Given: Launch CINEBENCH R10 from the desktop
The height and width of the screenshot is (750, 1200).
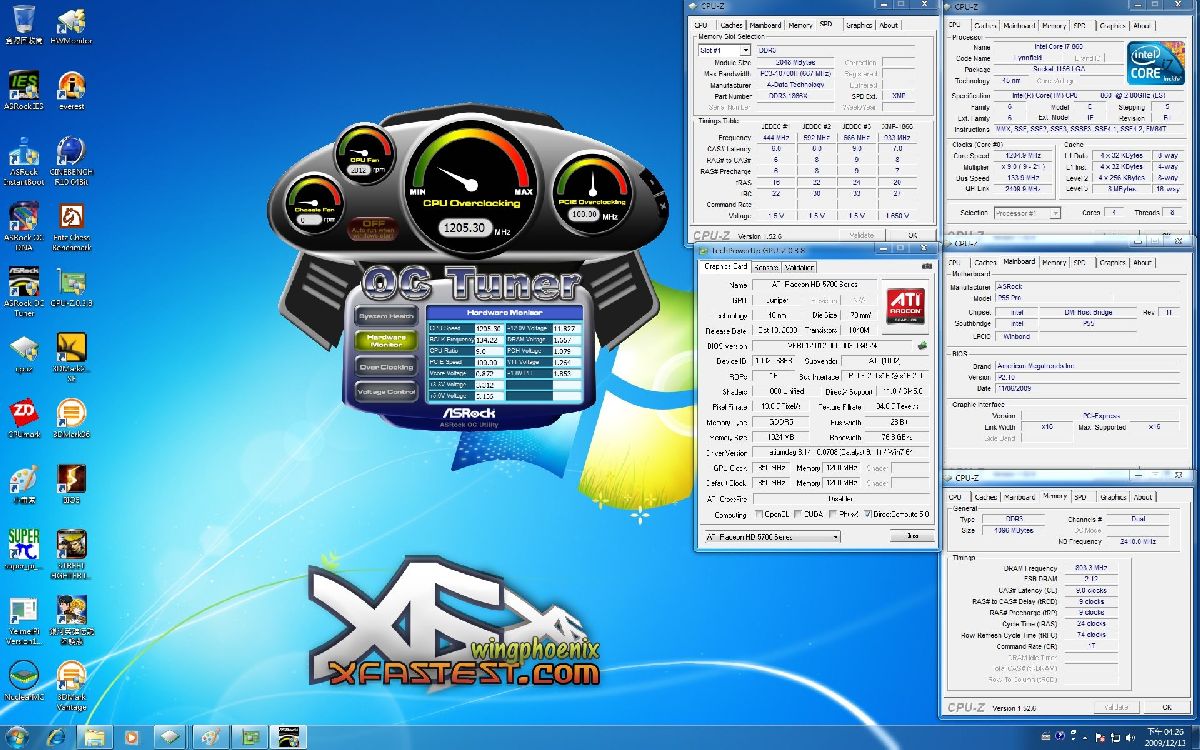Looking at the screenshot, I should [x=71, y=160].
